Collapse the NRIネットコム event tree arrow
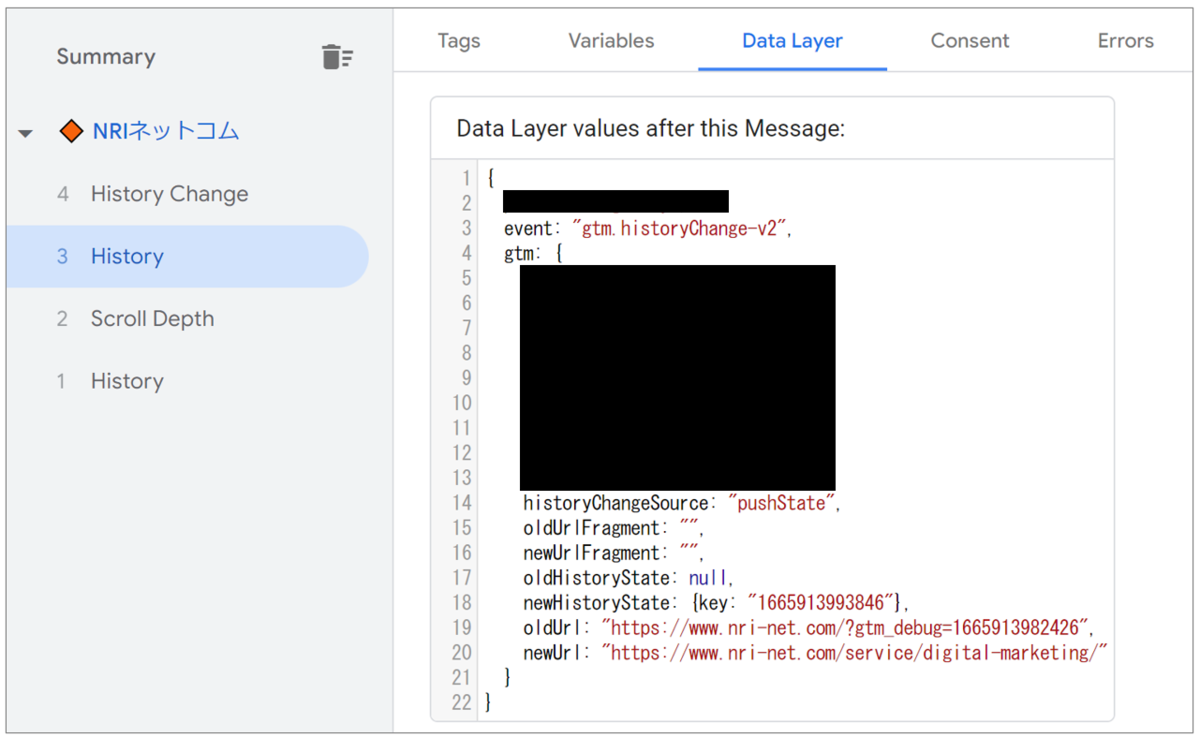This screenshot has height=738, width=1200. pyautogui.click(x=26, y=133)
